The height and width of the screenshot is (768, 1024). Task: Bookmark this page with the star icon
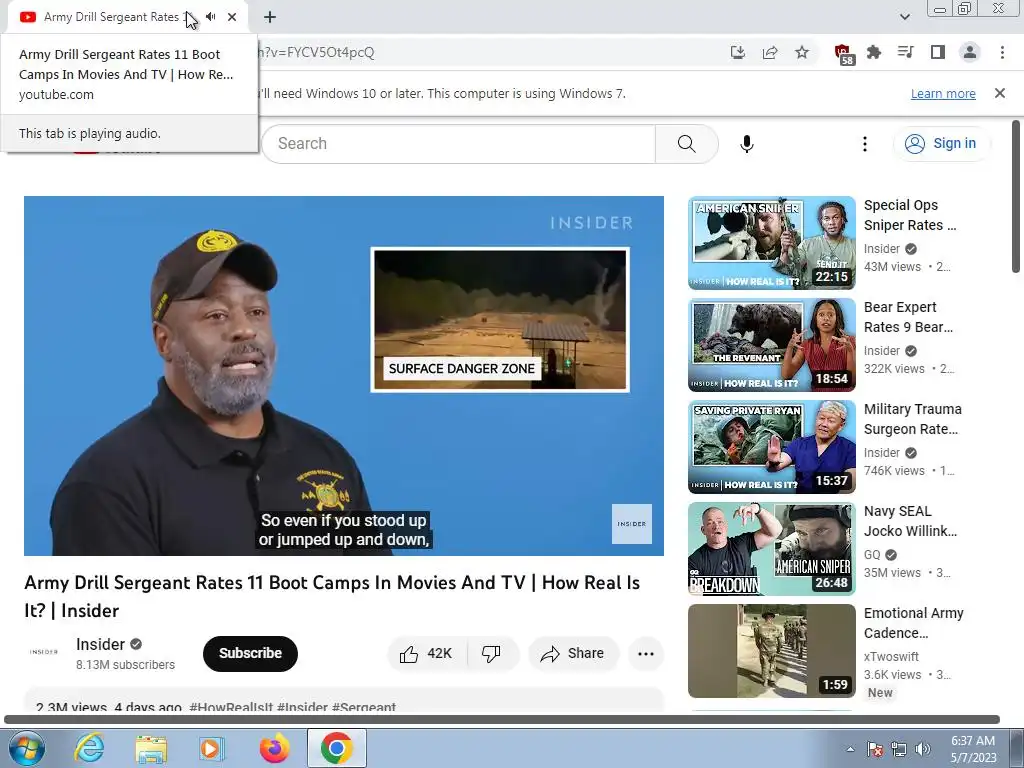[802, 52]
